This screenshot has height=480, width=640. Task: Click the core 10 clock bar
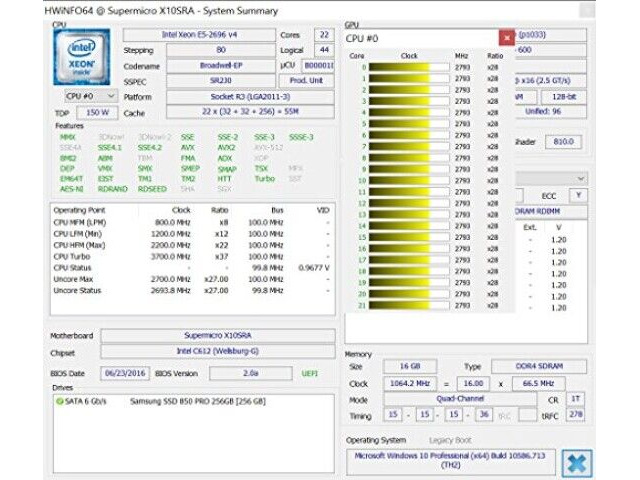click(409, 180)
